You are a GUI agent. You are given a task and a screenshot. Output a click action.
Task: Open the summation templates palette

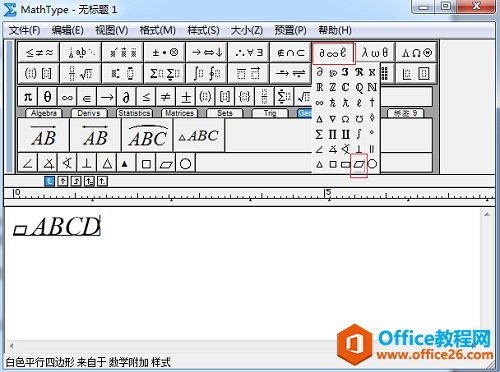pos(165,73)
